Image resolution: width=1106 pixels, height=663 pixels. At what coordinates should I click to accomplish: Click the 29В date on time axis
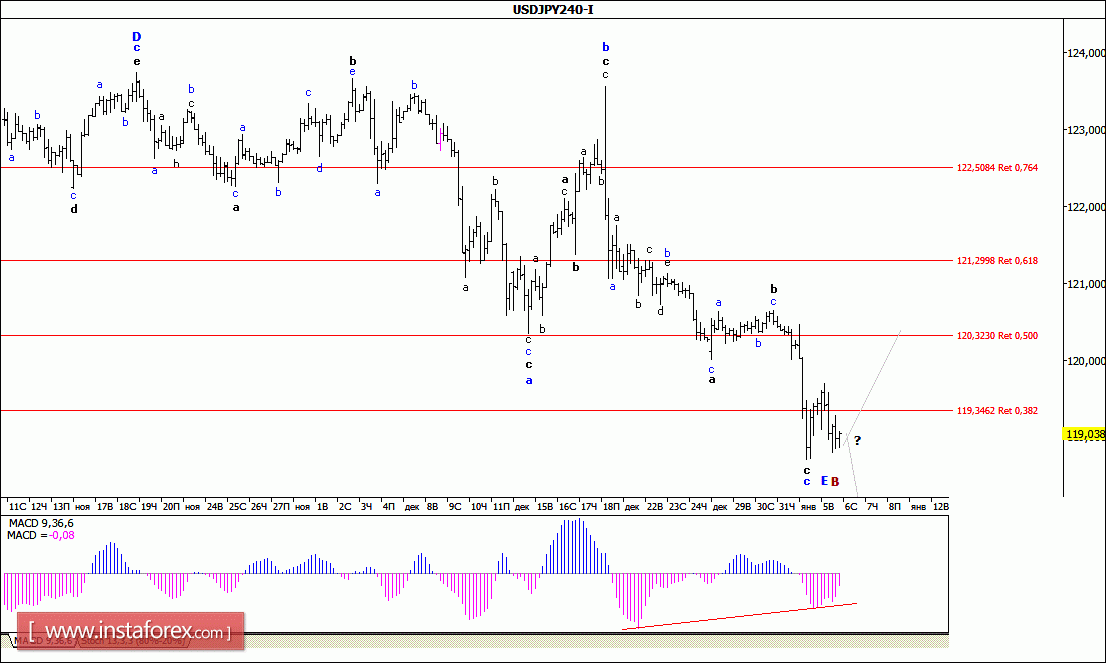(743, 506)
